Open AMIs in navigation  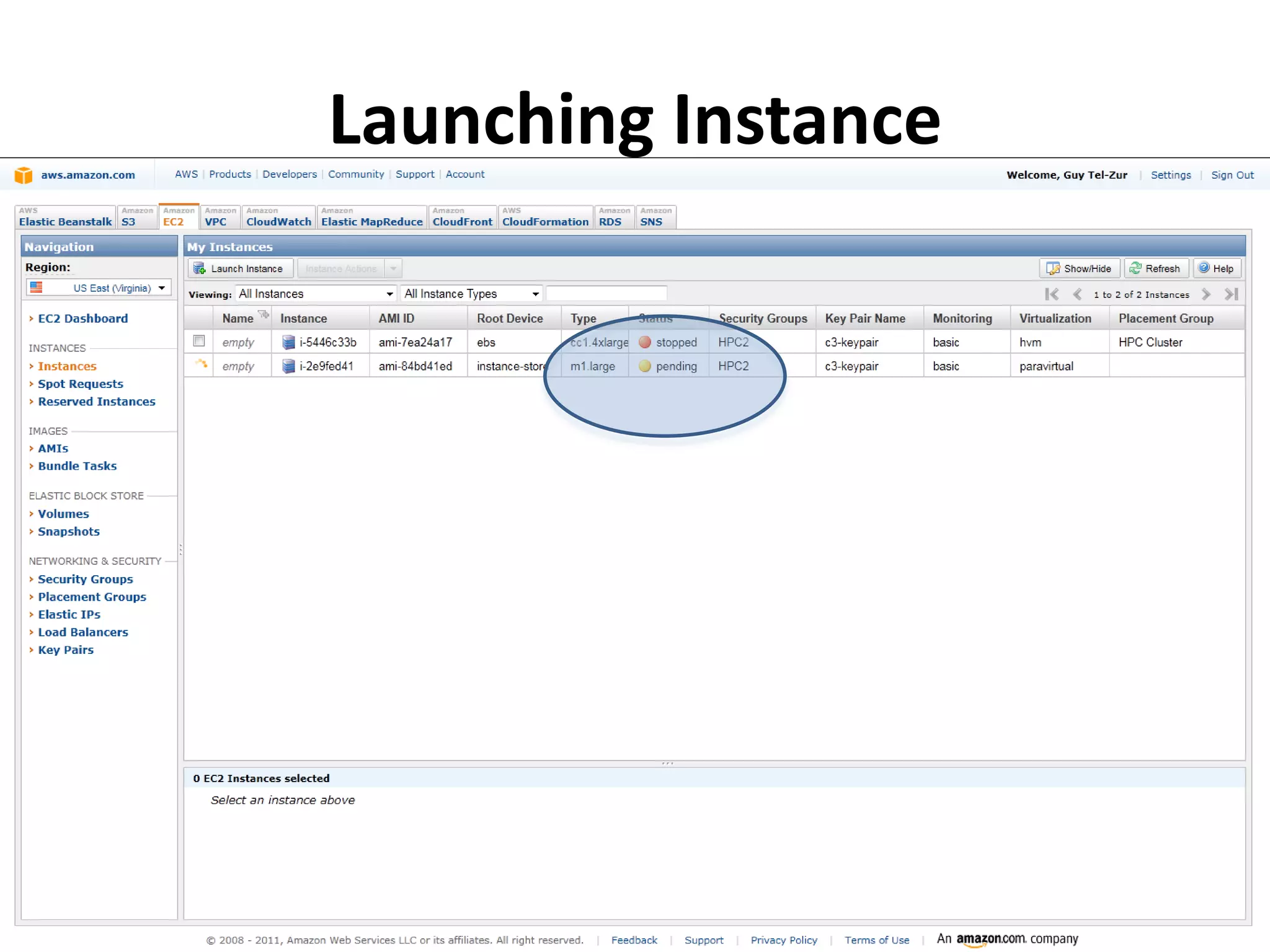click(x=53, y=448)
